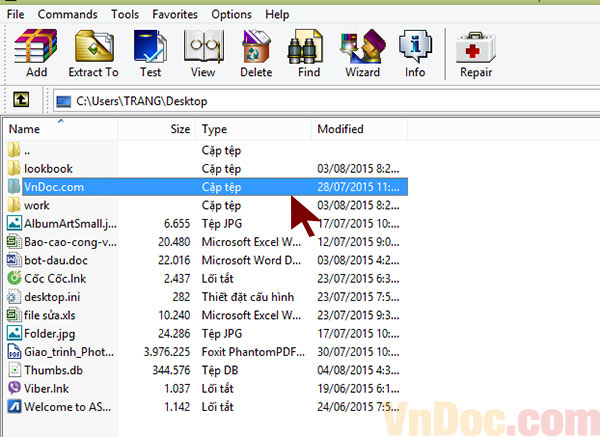
Task: Click the modified date 12/07/2015 9:0...
Action: tap(358, 242)
